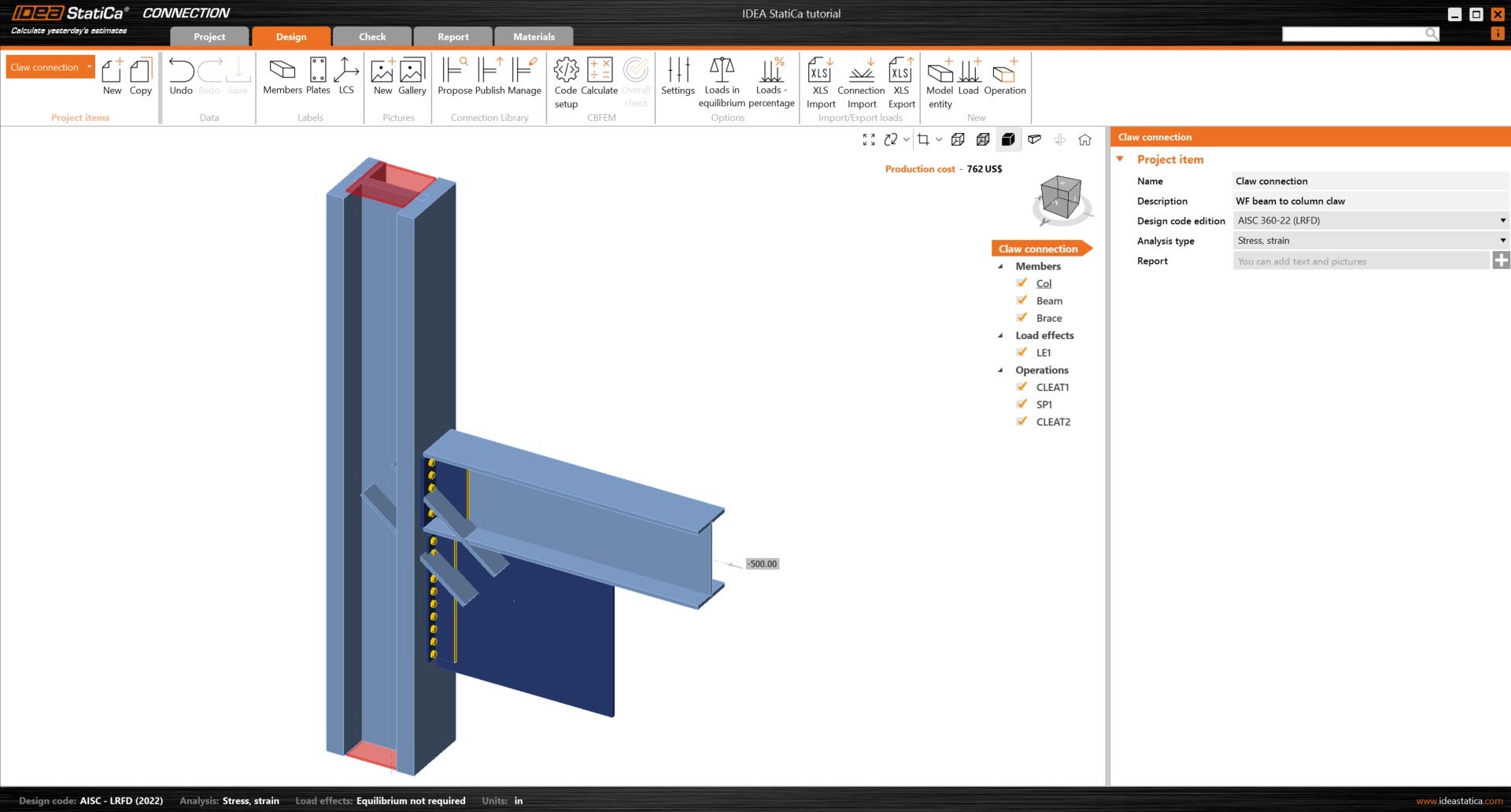Open Settings in the Options group

[678, 76]
